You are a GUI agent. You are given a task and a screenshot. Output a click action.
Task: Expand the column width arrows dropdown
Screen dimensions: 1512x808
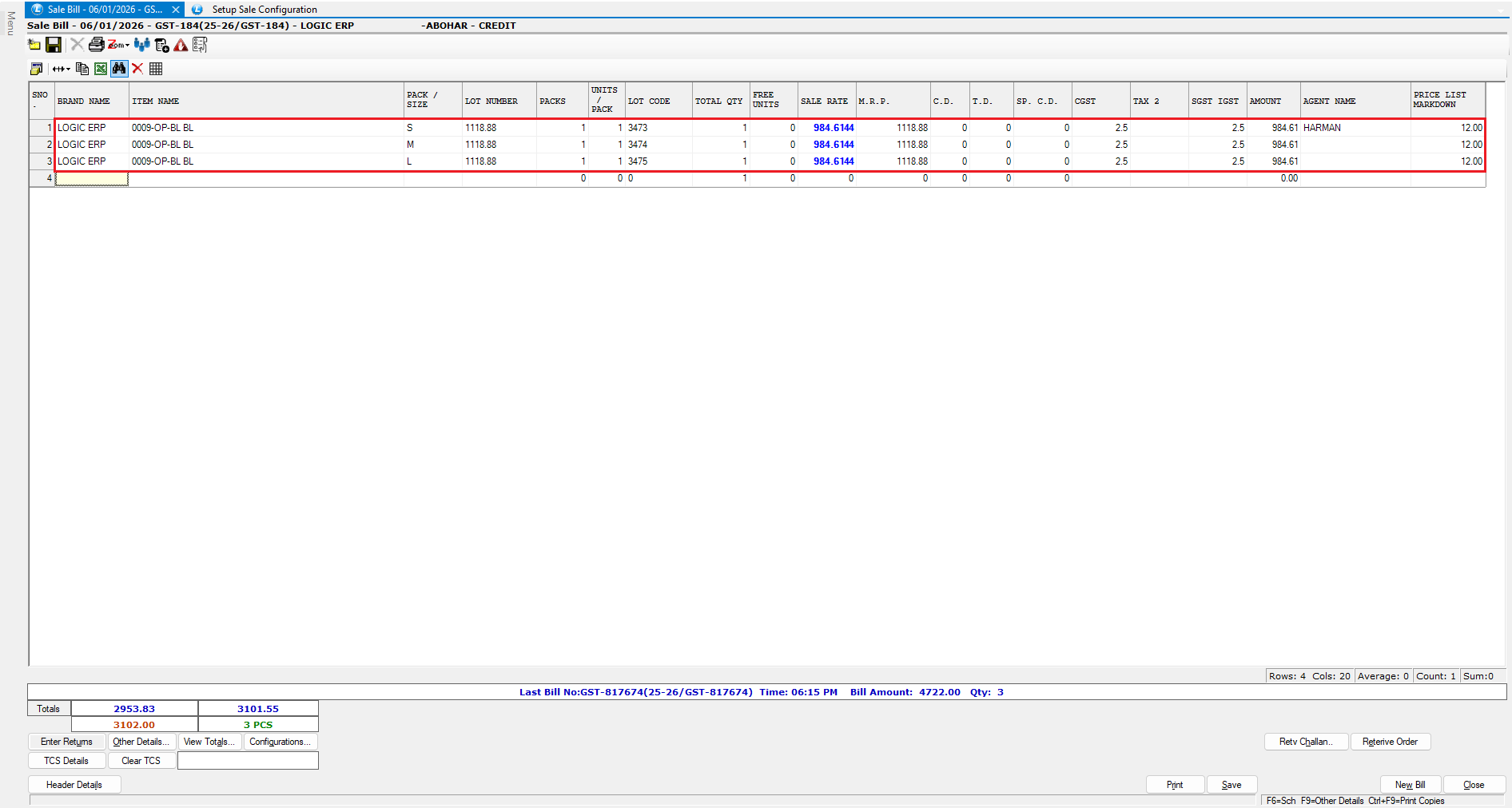click(61, 69)
